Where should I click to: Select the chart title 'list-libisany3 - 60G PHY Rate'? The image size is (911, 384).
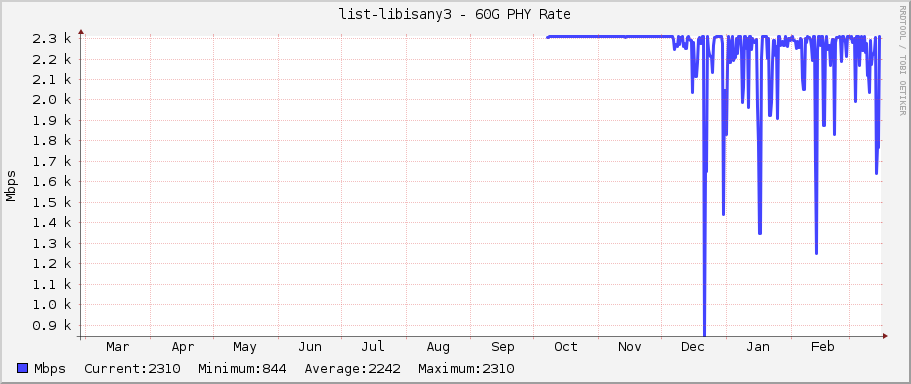(x=455, y=15)
